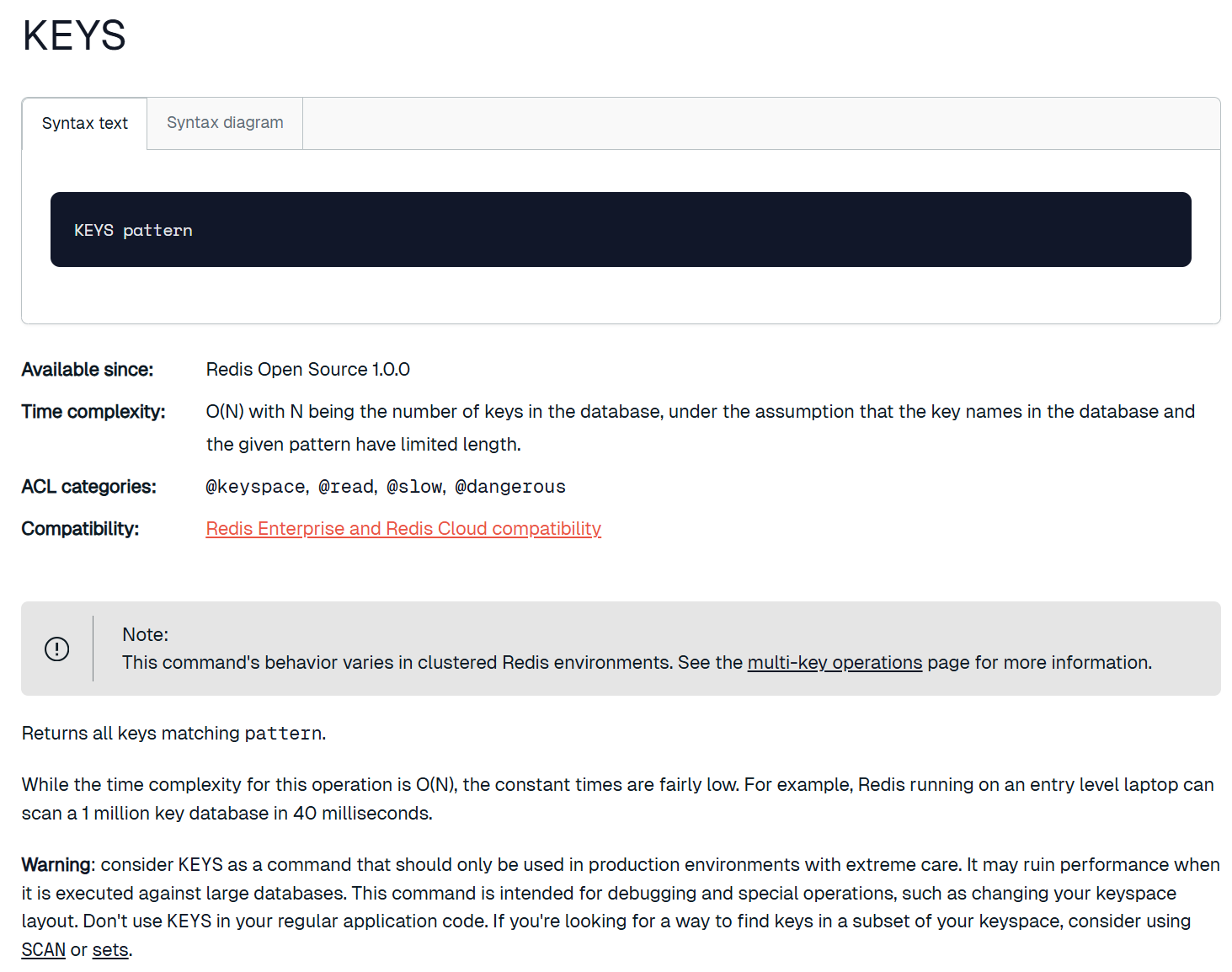This screenshot has width=1232, height=972.
Task: Click the '@keyspace' ACL category
Action: 256,486
